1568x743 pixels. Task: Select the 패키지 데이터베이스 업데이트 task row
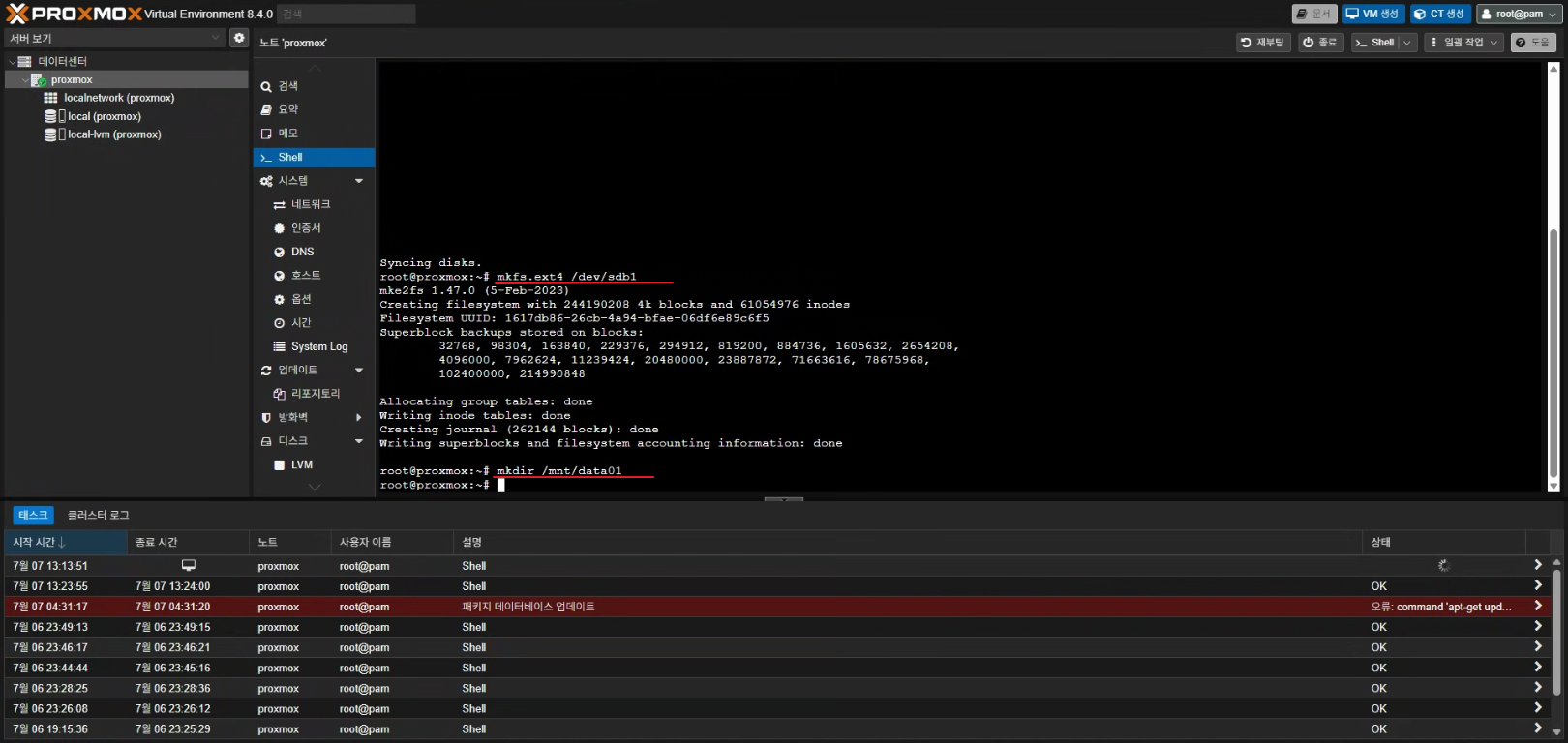(x=777, y=607)
